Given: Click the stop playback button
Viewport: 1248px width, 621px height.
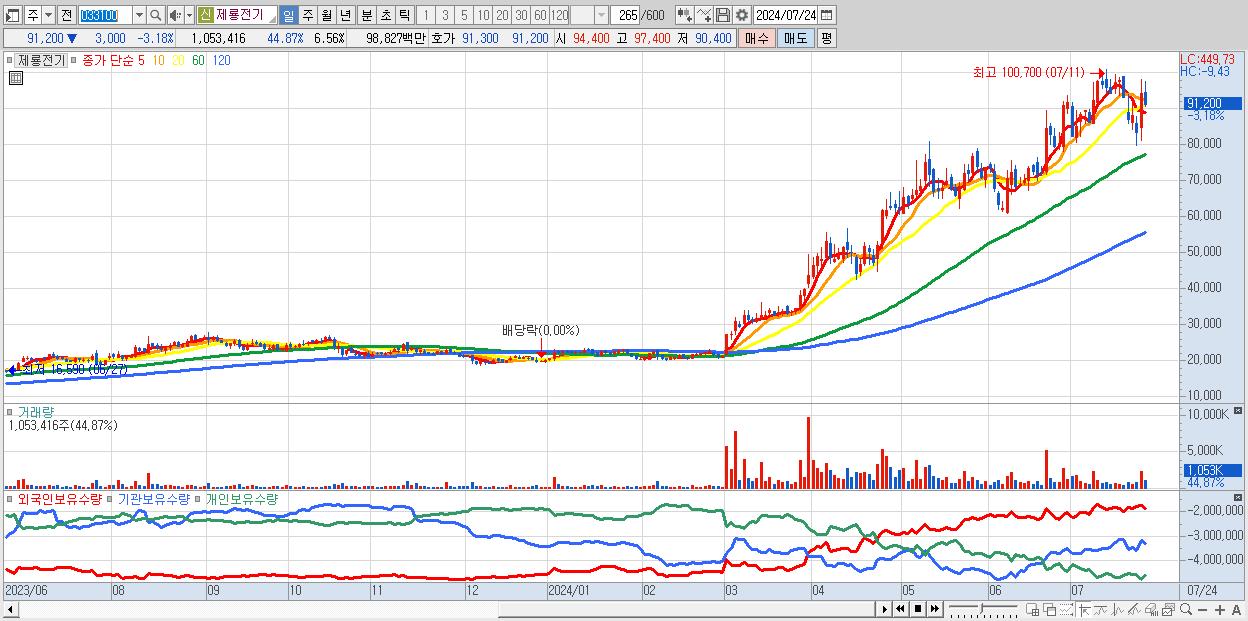Looking at the screenshot, I should point(917,609).
